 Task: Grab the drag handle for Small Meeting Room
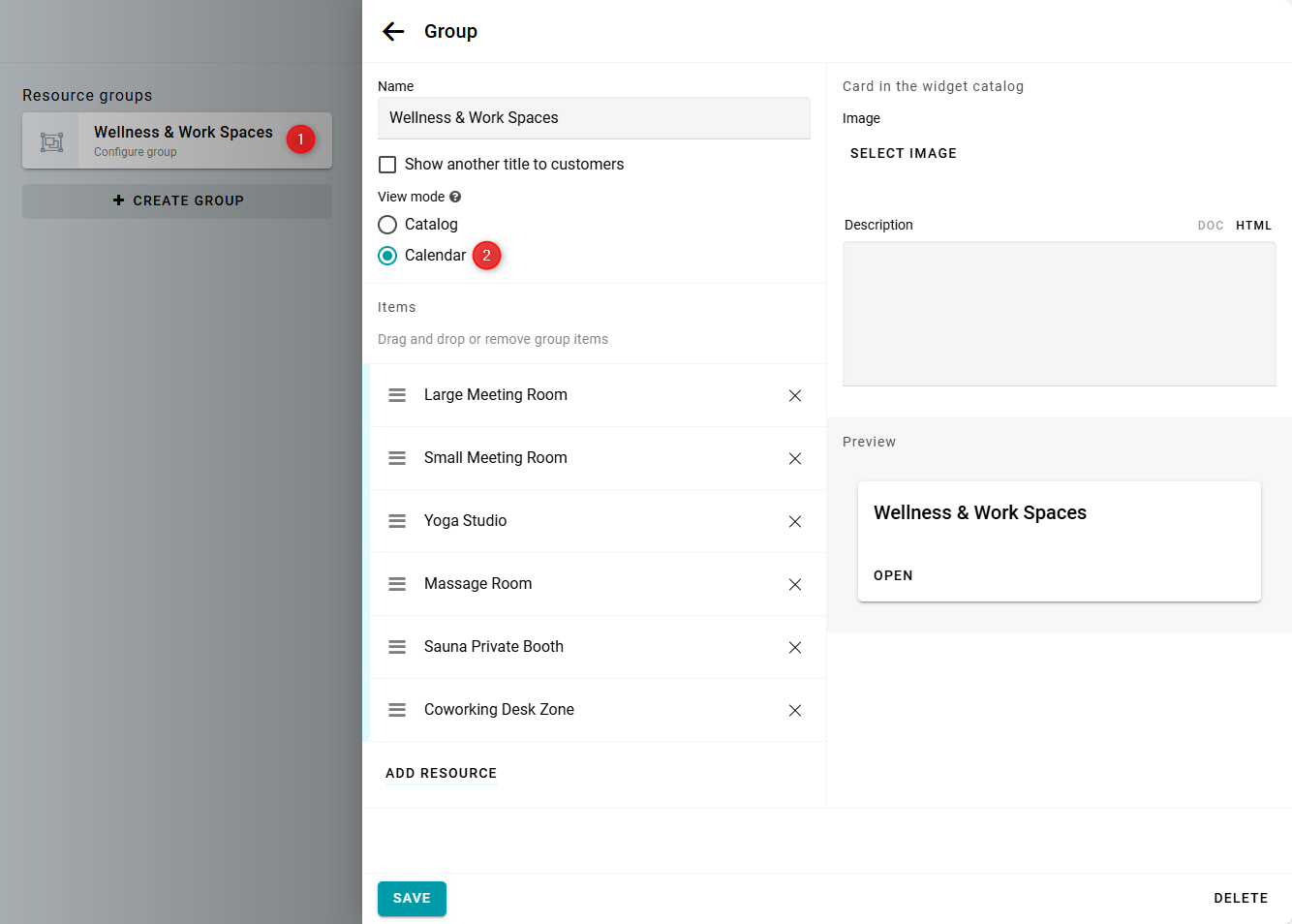pyautogui.click(x=397, y=458)
